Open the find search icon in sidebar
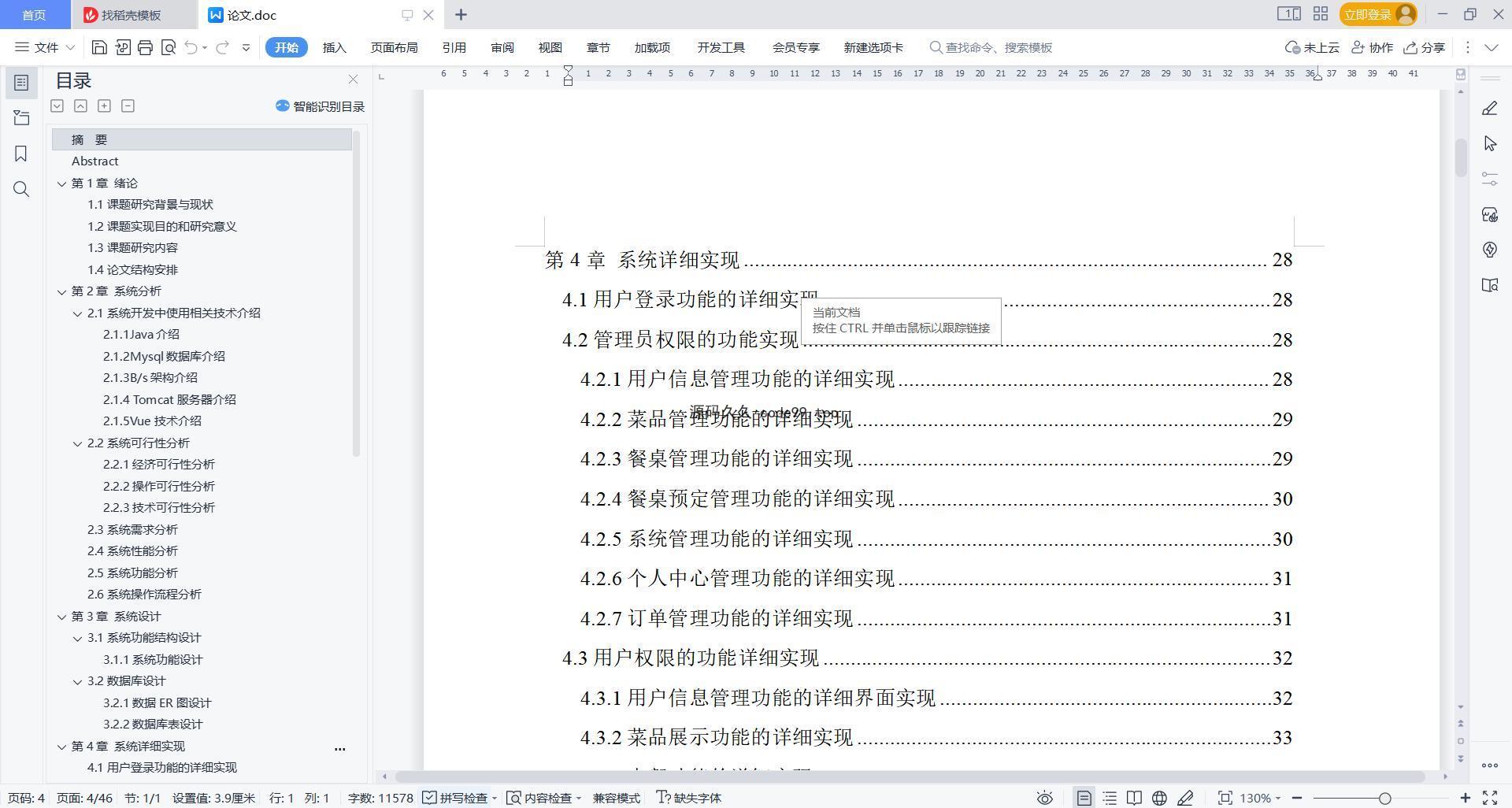 pyautogui.click(x=21, y=189)
